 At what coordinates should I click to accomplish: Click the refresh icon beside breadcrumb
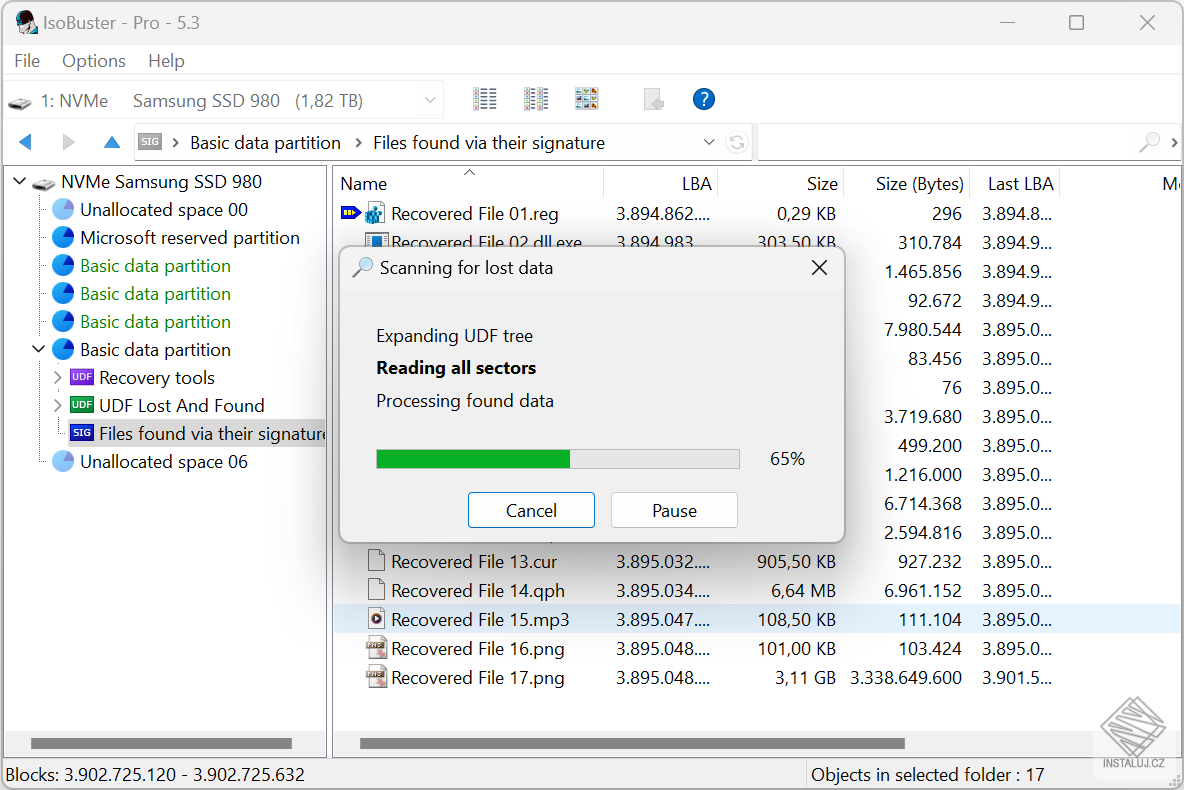(737, 142)
